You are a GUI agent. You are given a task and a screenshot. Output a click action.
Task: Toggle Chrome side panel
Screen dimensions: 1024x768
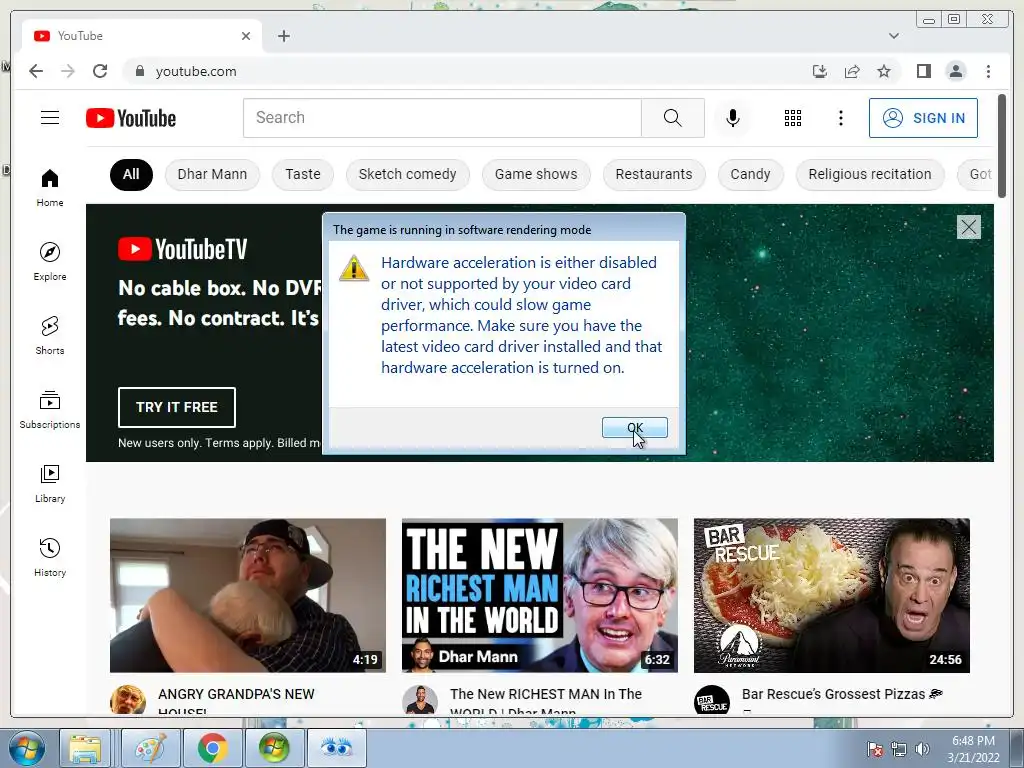(x=923, y=71)
